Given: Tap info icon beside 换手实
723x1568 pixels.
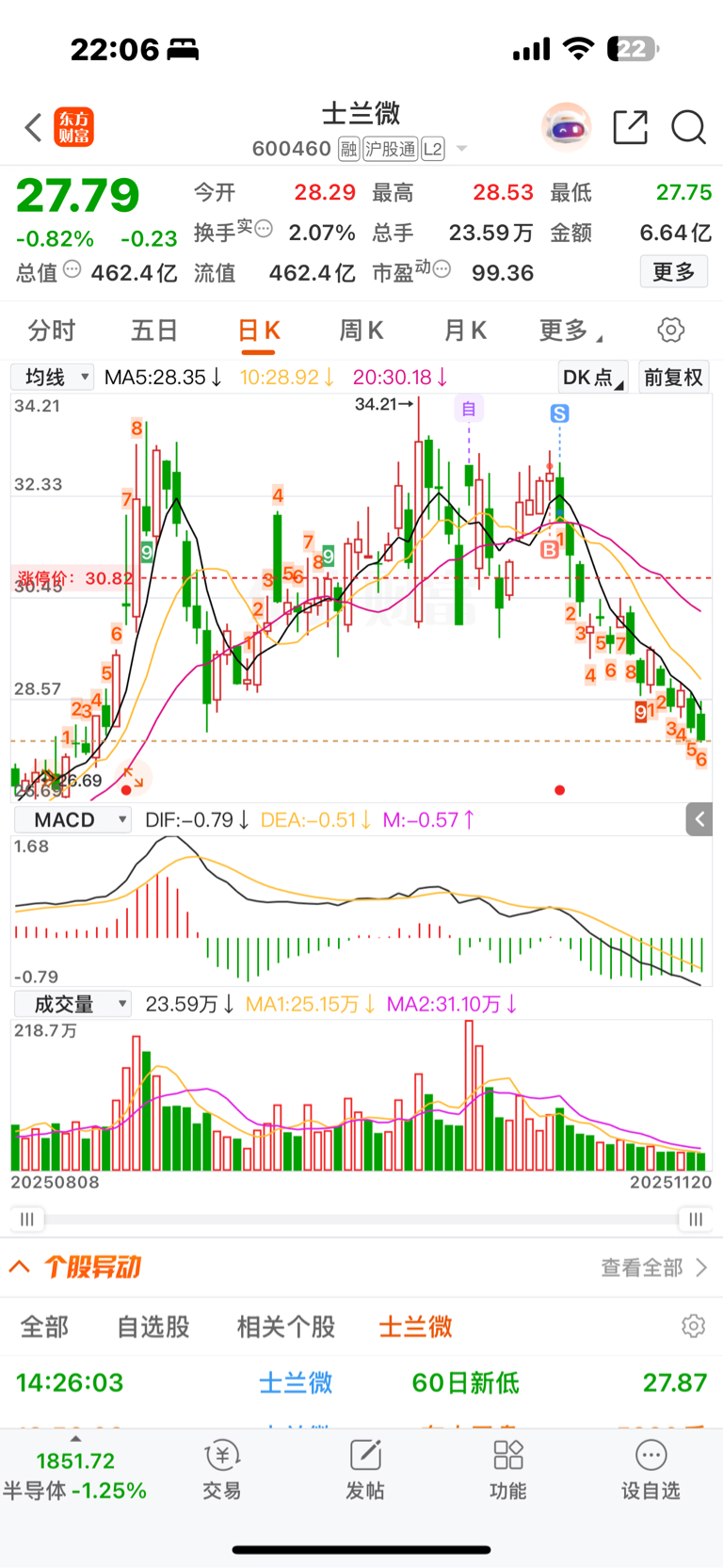Looking at the screenshot, I should (265, 228).
